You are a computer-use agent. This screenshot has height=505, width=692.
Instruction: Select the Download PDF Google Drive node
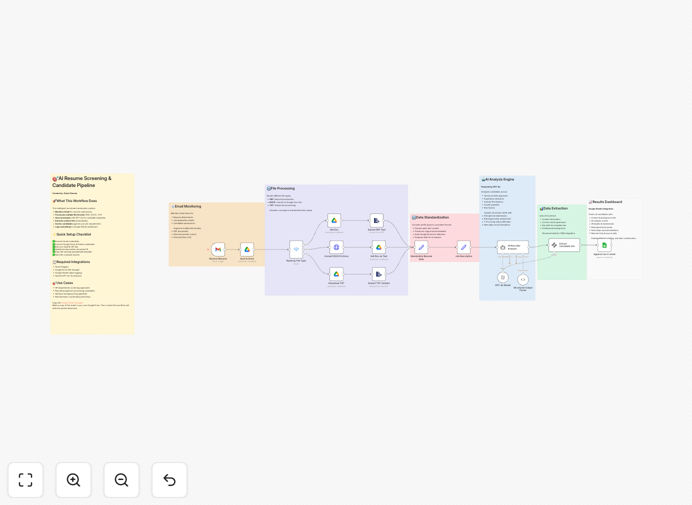(x=336, y=274)
